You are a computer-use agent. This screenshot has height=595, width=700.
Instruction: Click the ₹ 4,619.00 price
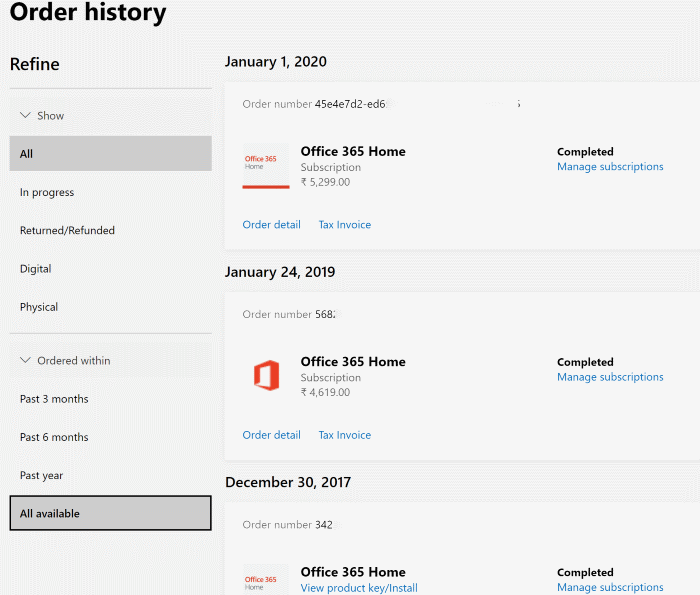325,392
